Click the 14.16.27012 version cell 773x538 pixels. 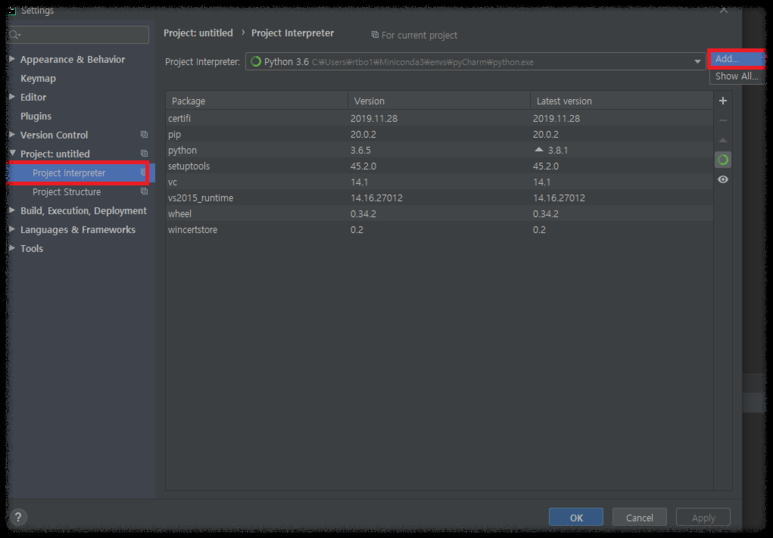[376, 198]
